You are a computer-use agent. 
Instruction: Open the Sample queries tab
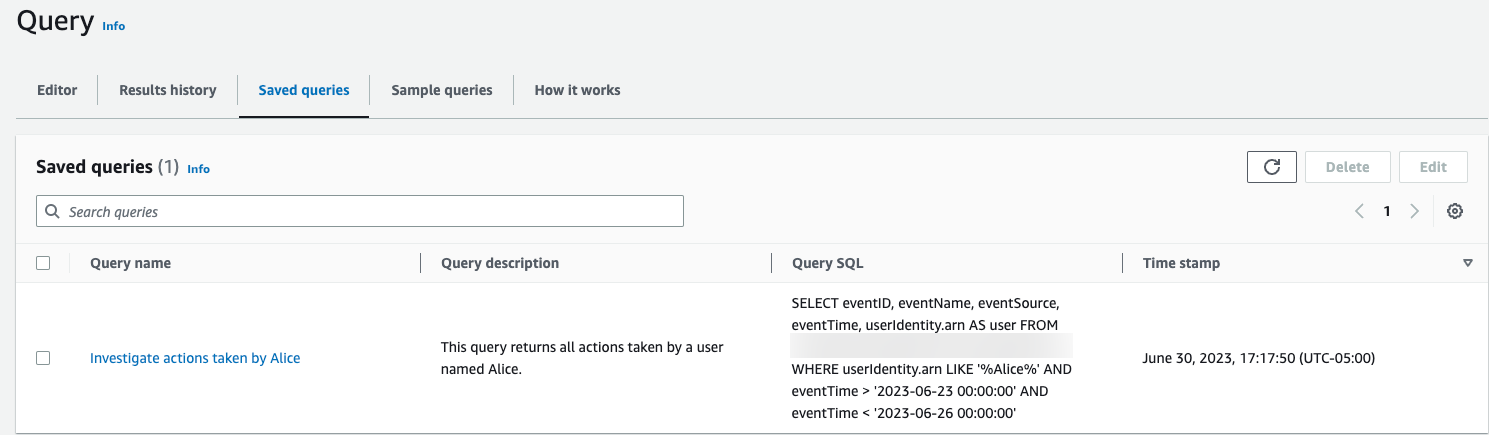(x=441, y=90)
